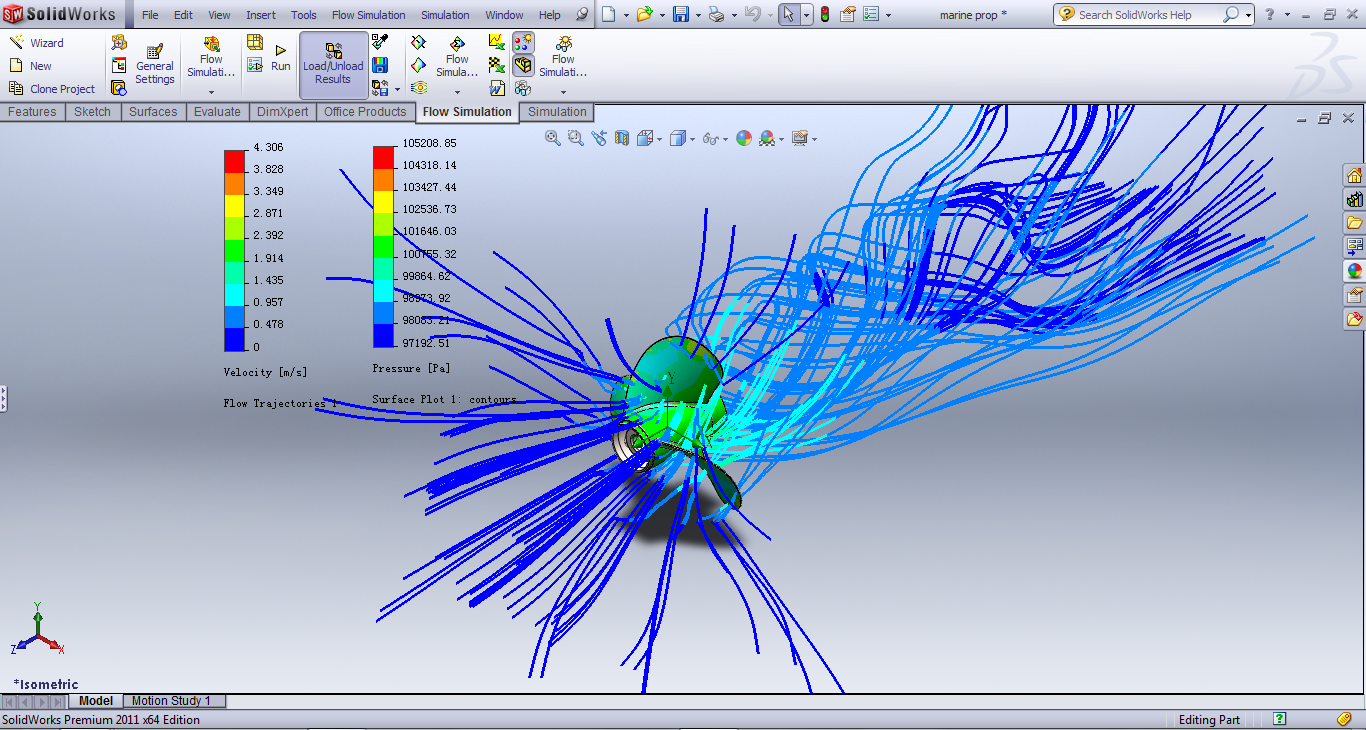The image size is (1366, 730).
Task: Switch to the Sketch tab
Action: pyautogui.click(x=92, y=112)
